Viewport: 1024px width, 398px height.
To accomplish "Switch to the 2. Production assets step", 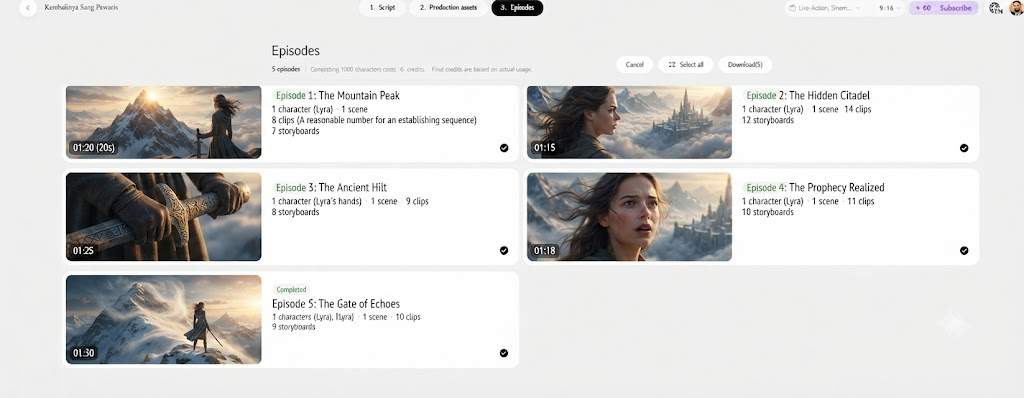I will pos(448,8).
